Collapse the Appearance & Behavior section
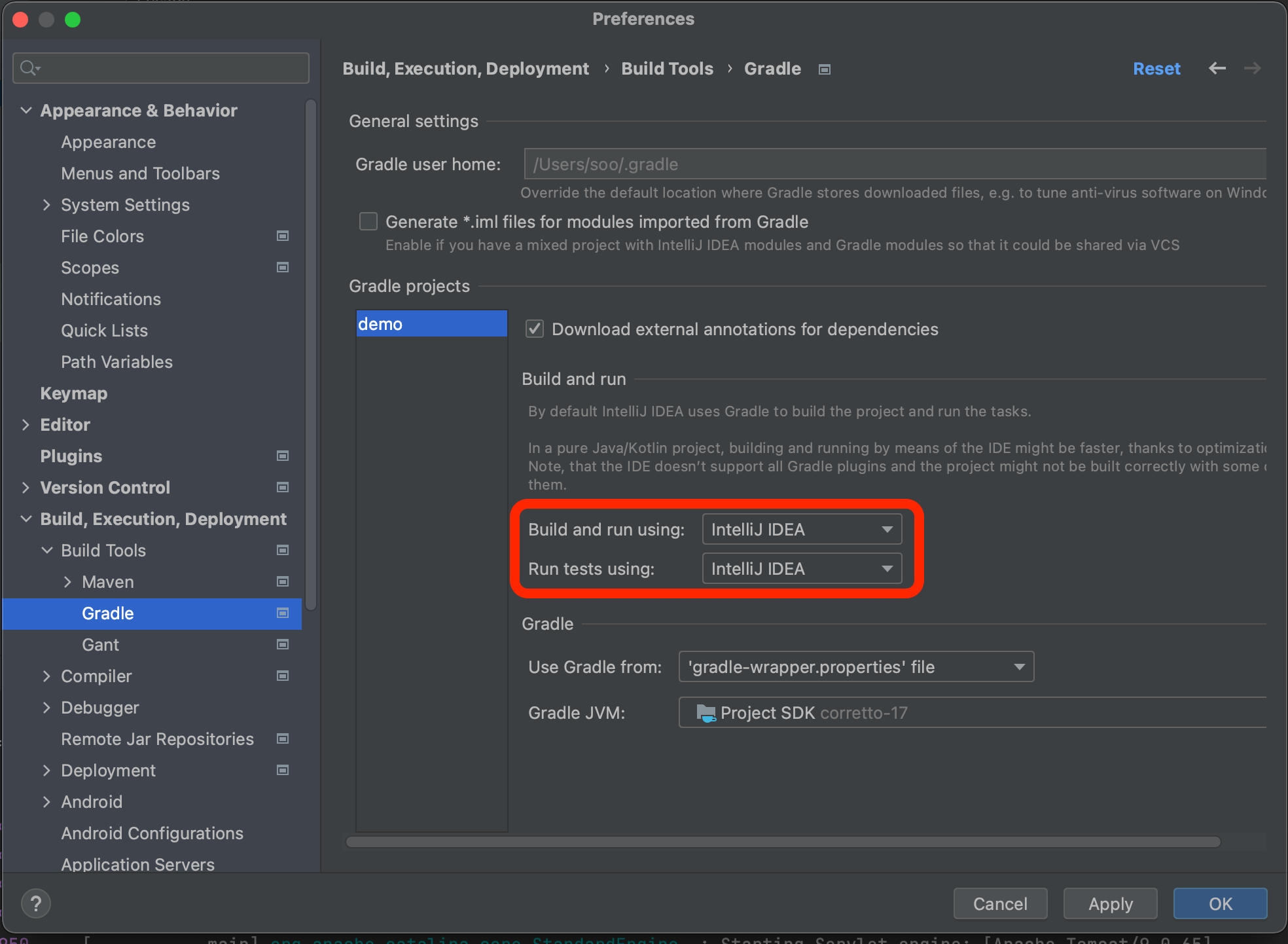The width and height of the screenshot is (1288, 944). (x=26, y=111)
